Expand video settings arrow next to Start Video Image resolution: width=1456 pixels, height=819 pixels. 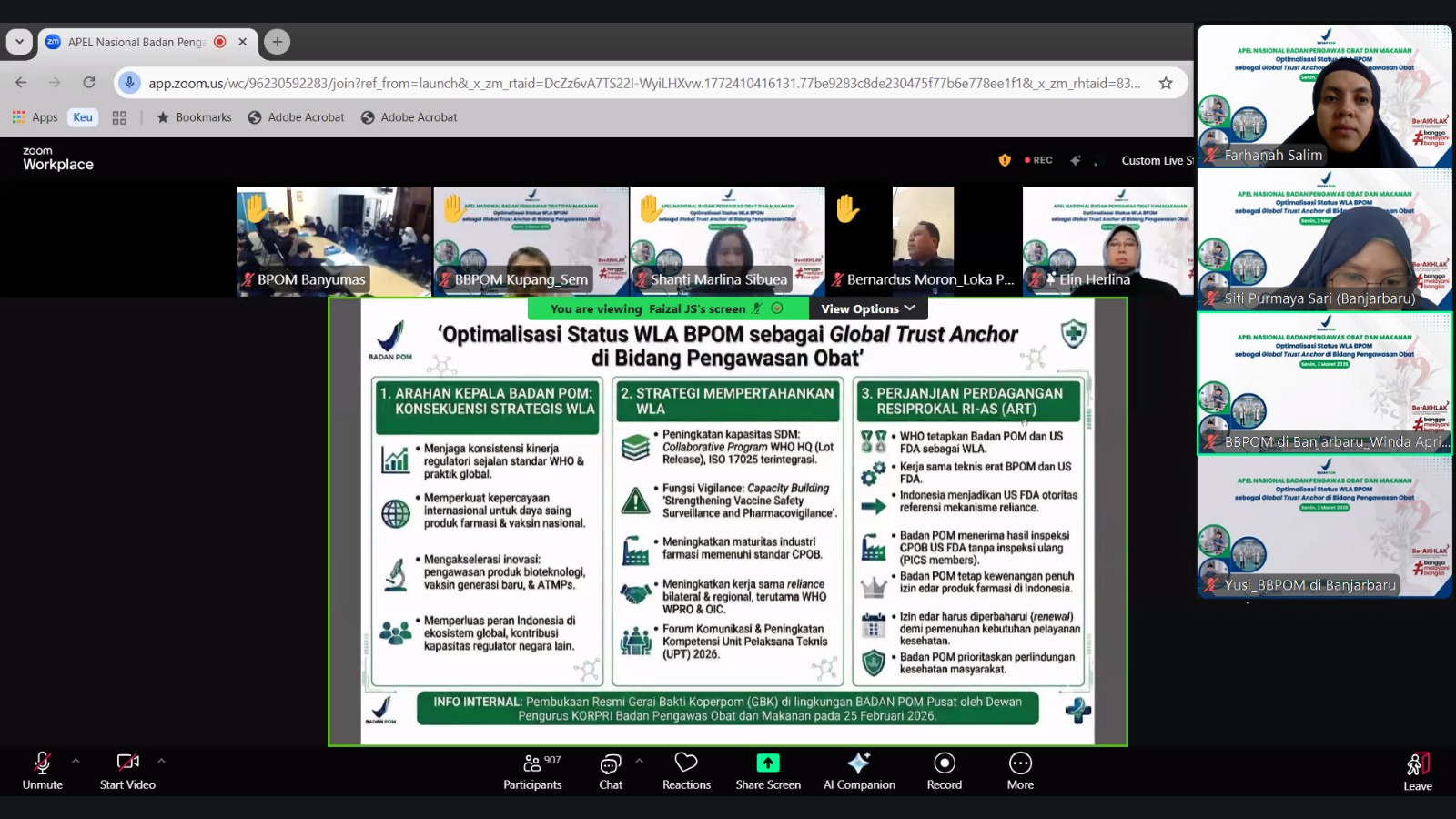click(161, 761)
